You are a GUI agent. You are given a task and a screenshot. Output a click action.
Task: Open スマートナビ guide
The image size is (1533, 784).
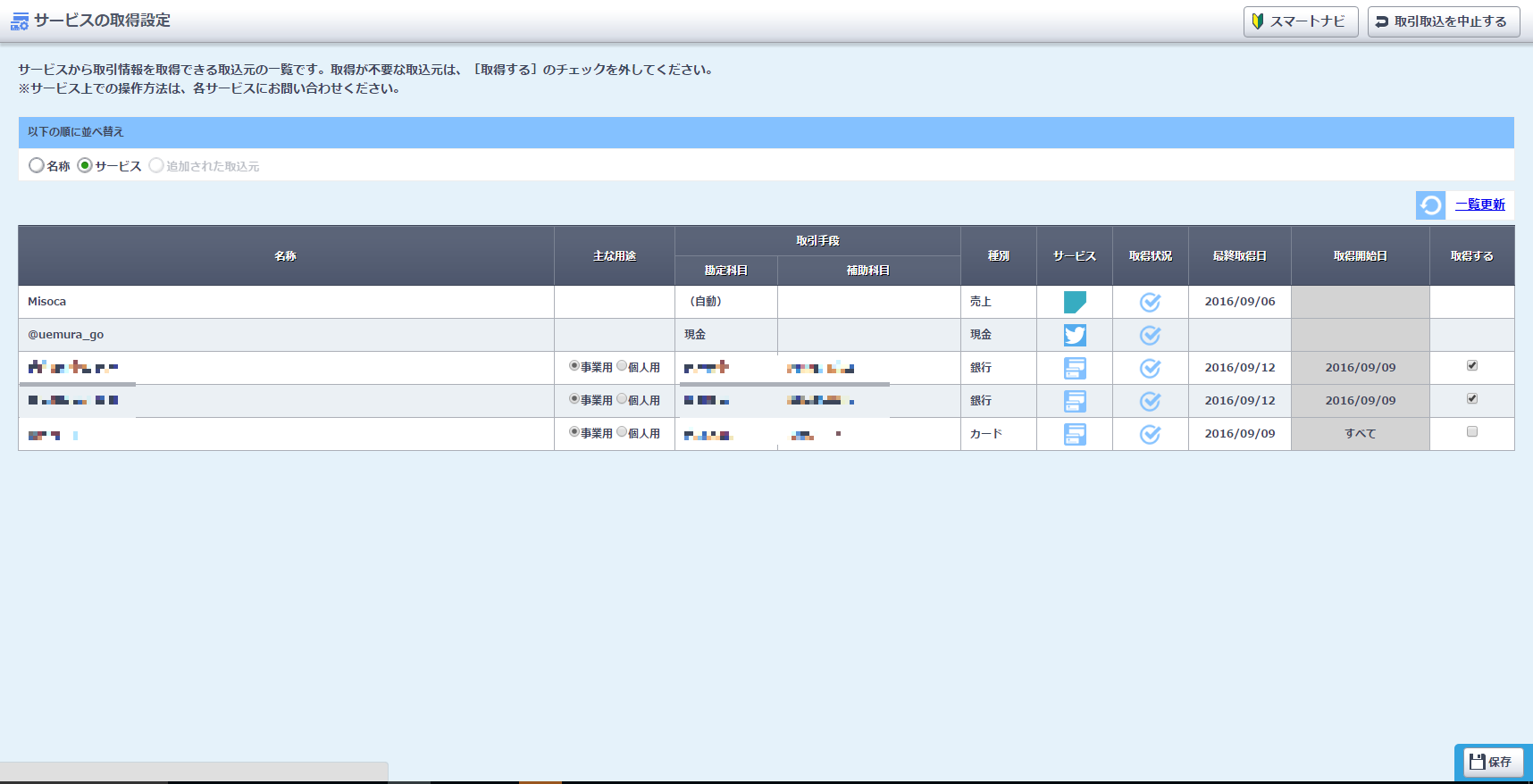pyautogui.click(x=1301, y=21)
